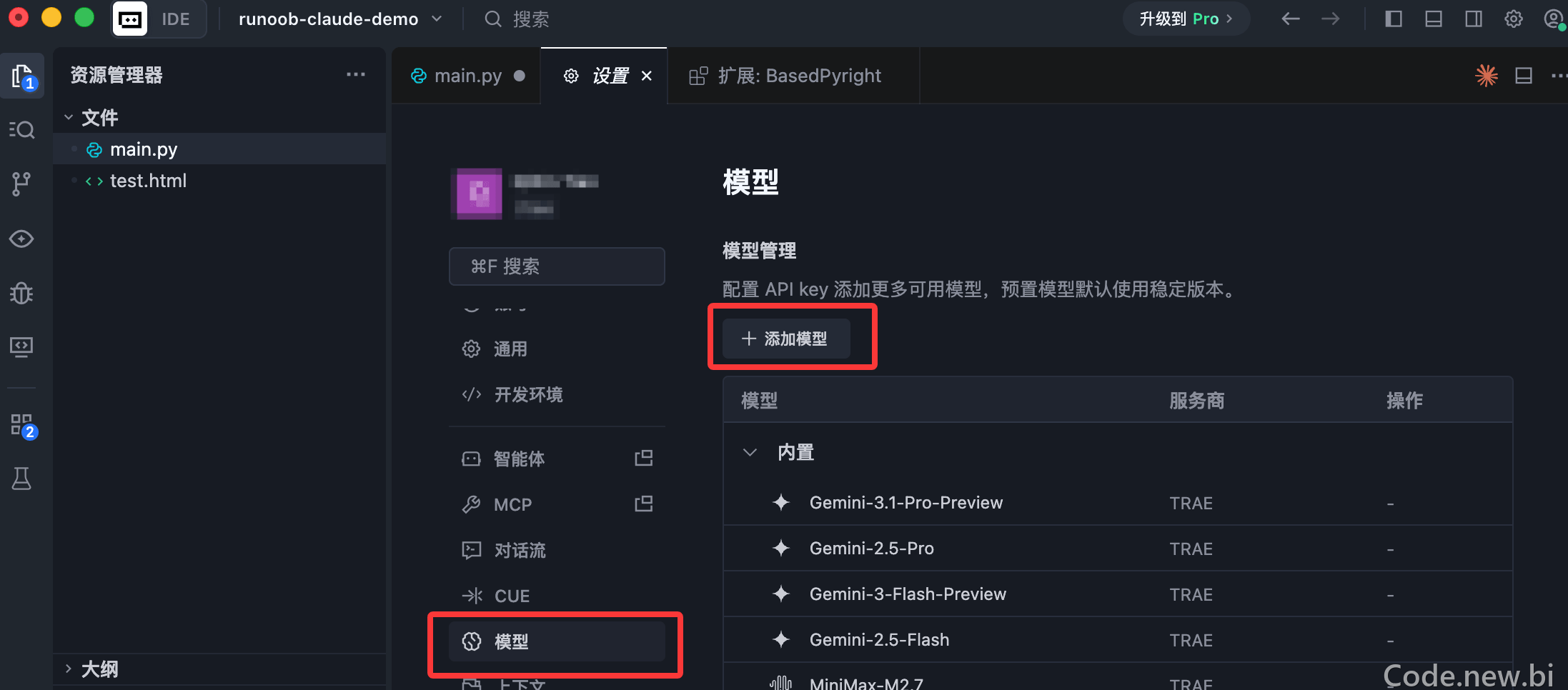Open the Extensions icon with badge
Image resolution: width=1568 pixels, height=690 pixels.
pos(23,425)
